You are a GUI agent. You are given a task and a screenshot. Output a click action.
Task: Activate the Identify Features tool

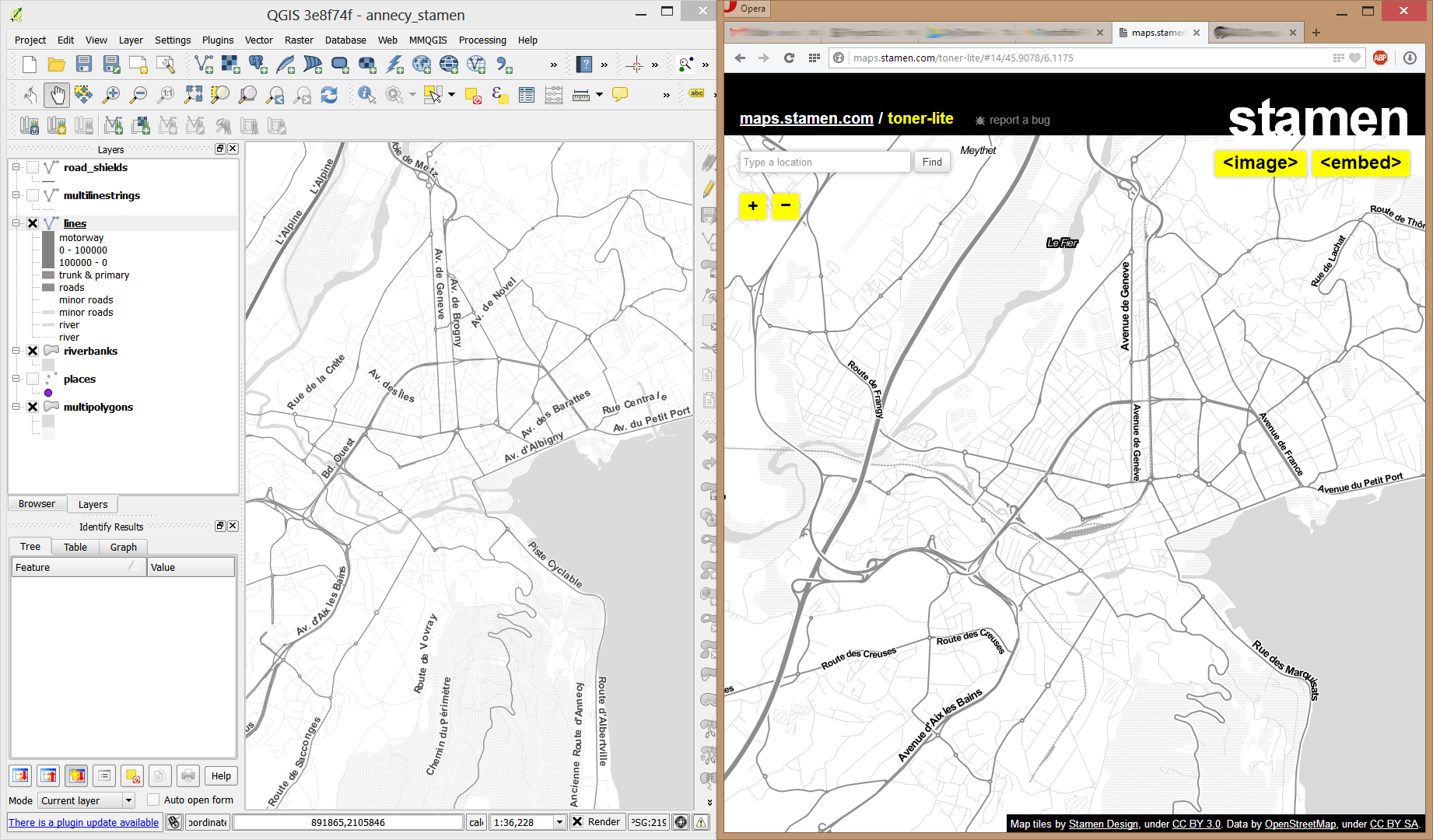click(366, 95)
